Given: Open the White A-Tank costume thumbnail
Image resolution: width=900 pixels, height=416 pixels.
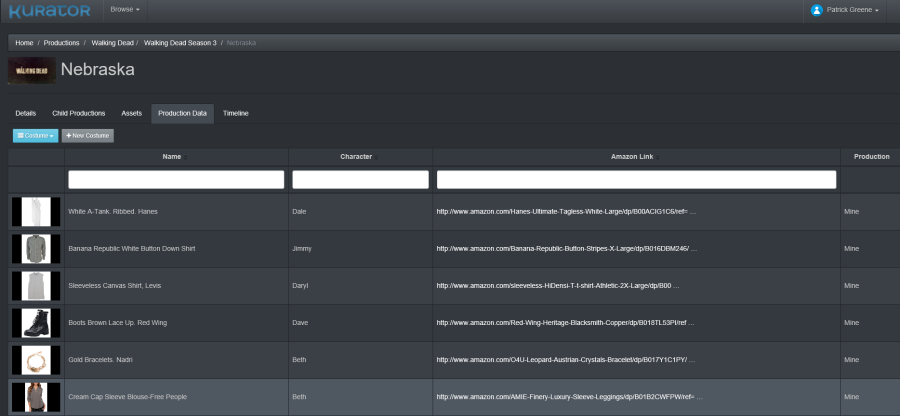Looking at the screenshot, I should pos(36,212).
